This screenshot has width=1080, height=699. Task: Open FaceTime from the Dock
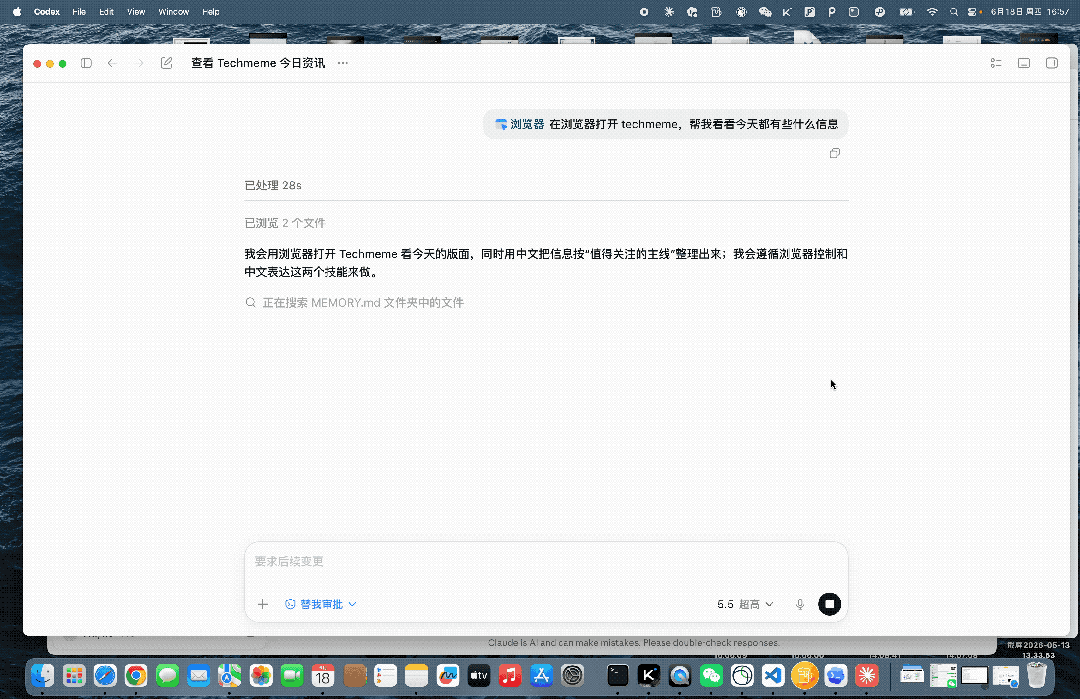coord(292,676)
